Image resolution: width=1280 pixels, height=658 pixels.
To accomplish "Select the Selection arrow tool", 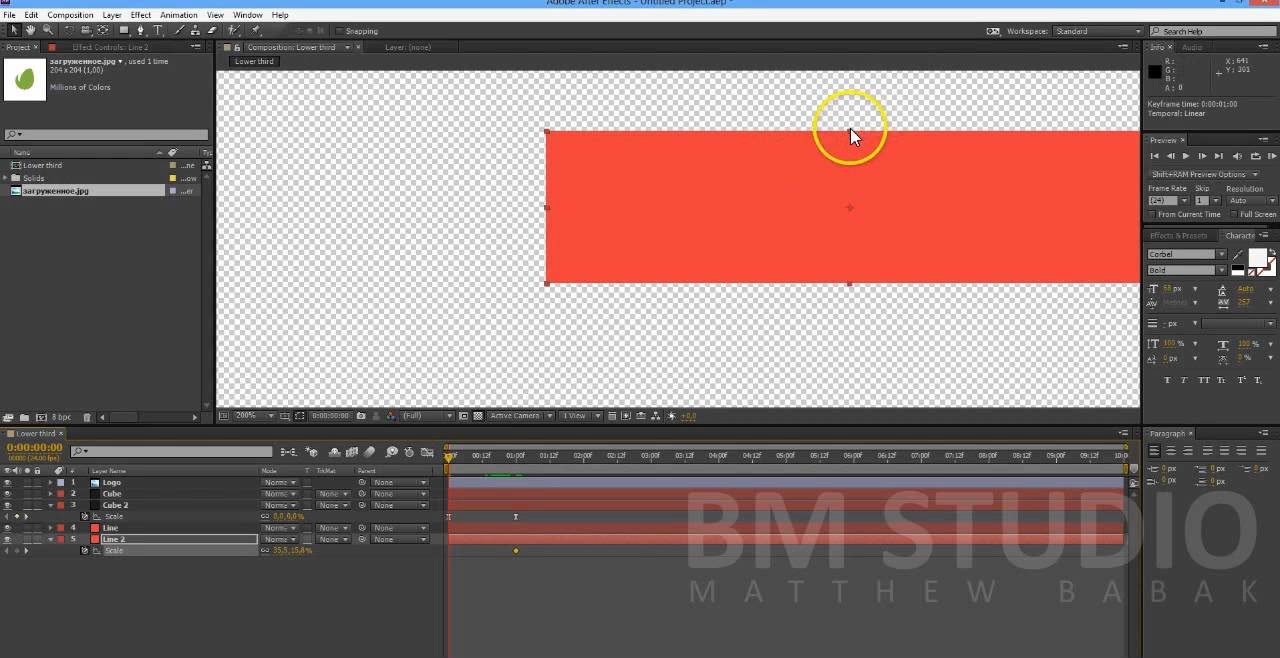I will 15,30.
